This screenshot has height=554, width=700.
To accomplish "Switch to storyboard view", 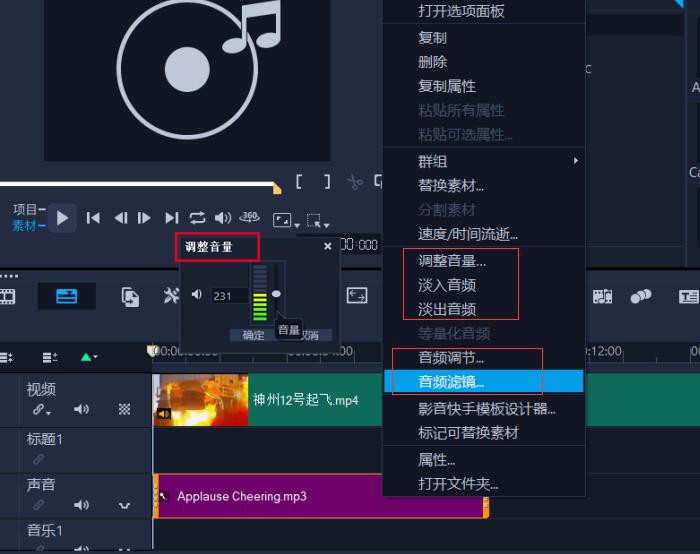I will [x=7, y=296].
